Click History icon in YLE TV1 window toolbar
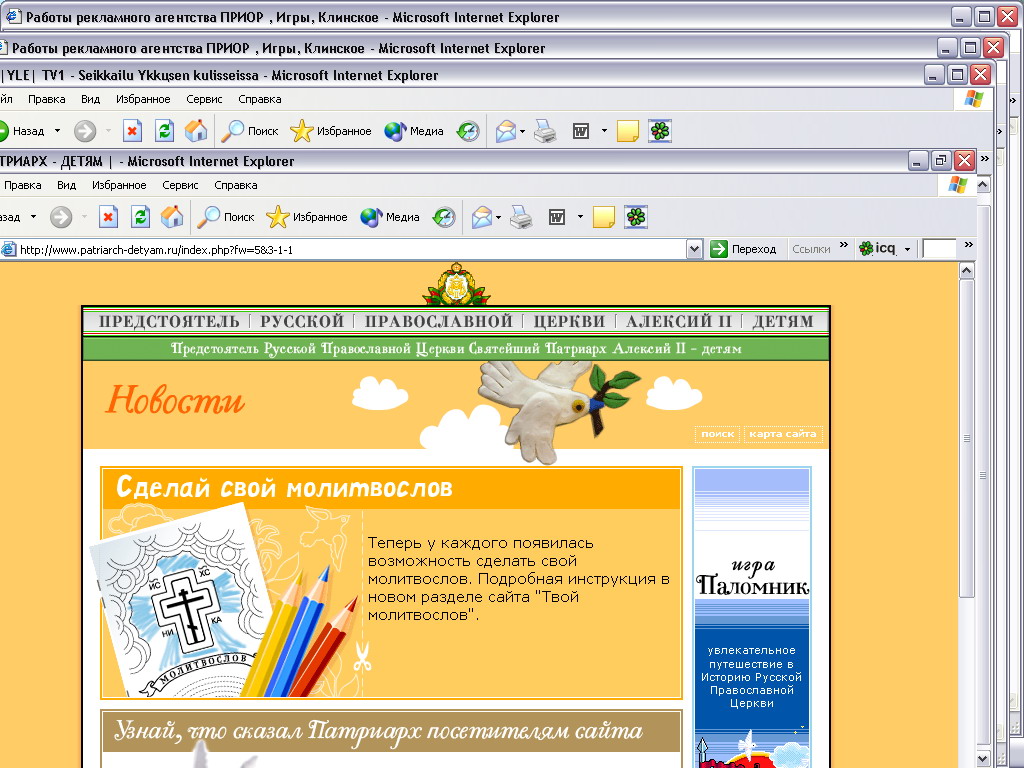Screen dimensions: 1024x768 click(468, 131)
